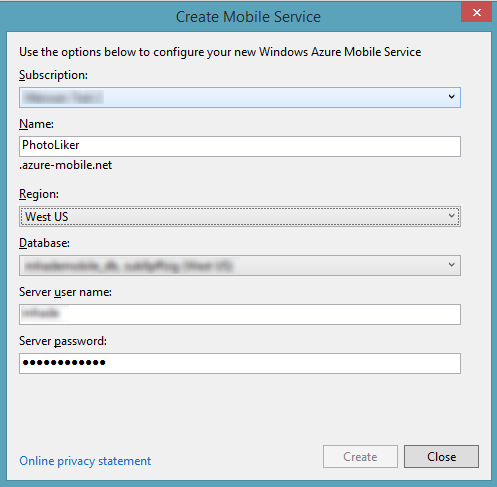
Task: Click the Server password label
Action: 63,341
